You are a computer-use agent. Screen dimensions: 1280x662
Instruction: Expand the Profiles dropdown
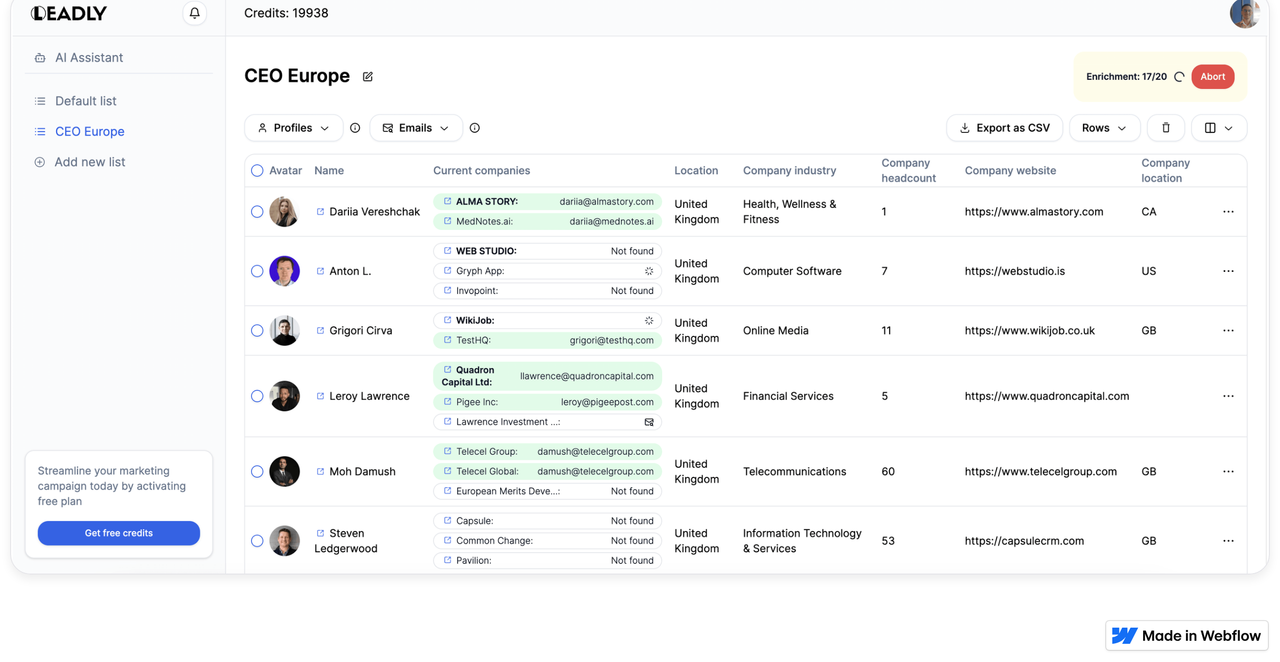click(293, 128)
